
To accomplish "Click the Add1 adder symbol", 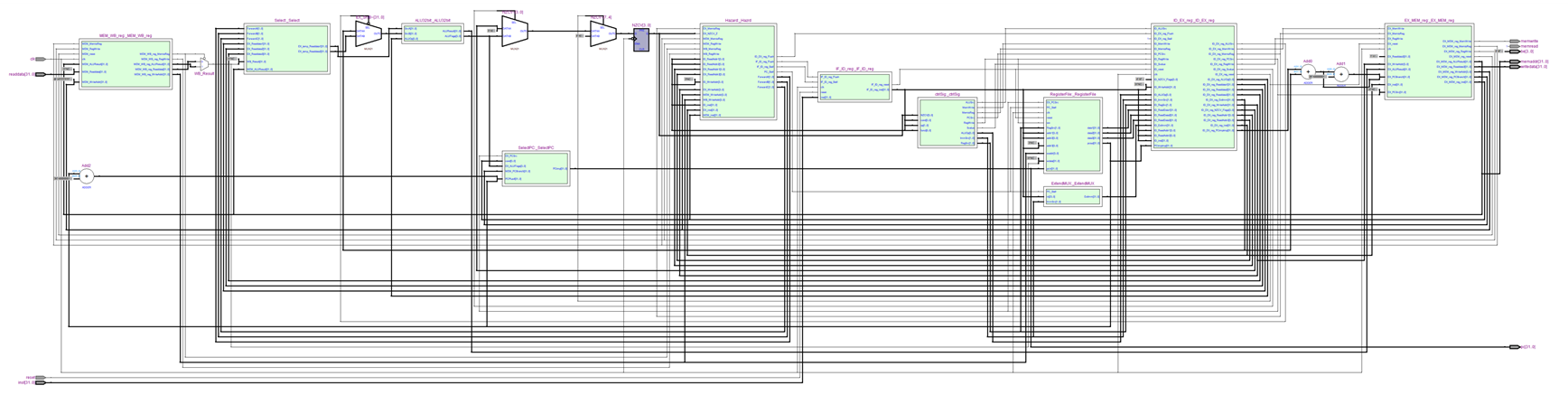I will (1341, 75).
